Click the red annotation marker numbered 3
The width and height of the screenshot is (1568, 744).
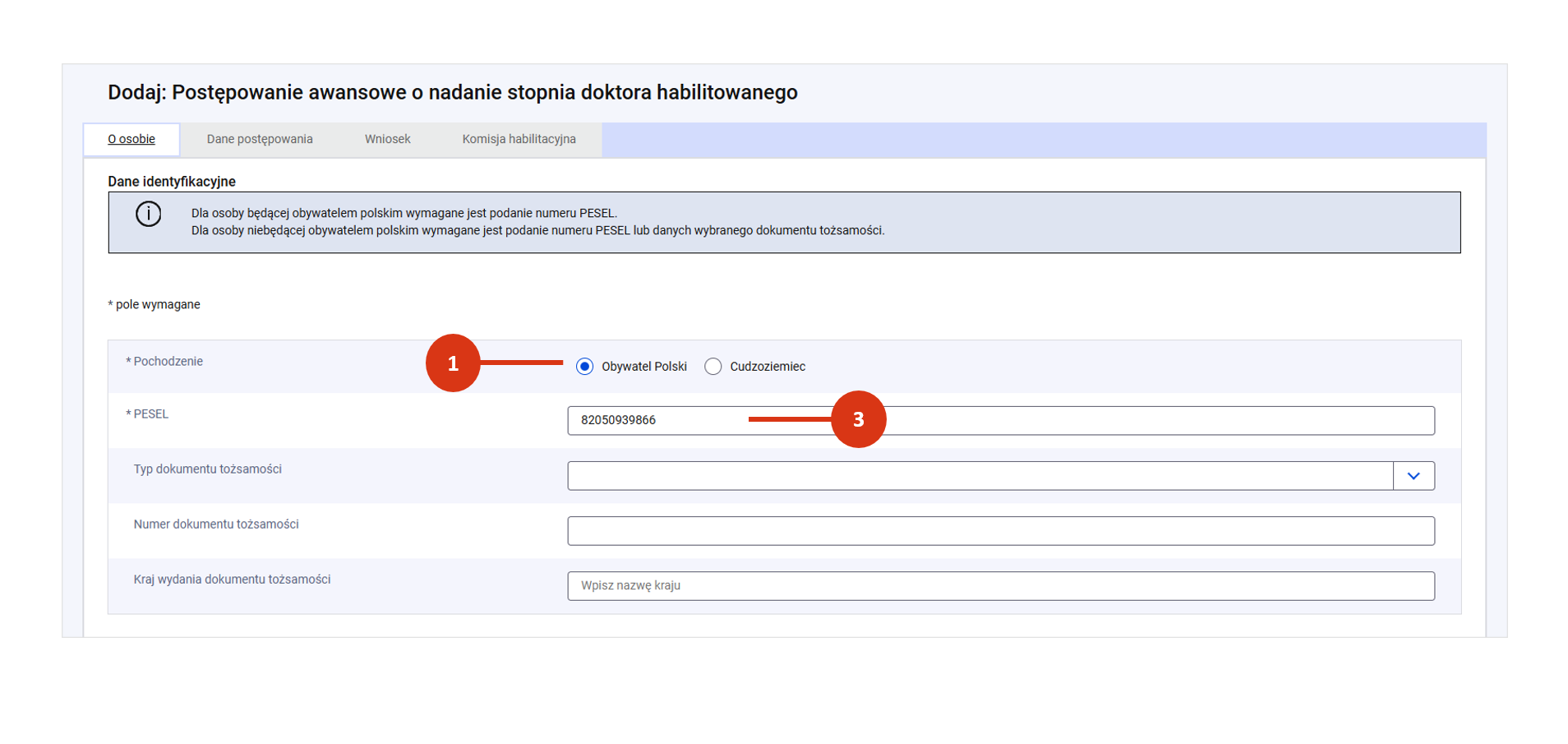click(x=858, y=419)
